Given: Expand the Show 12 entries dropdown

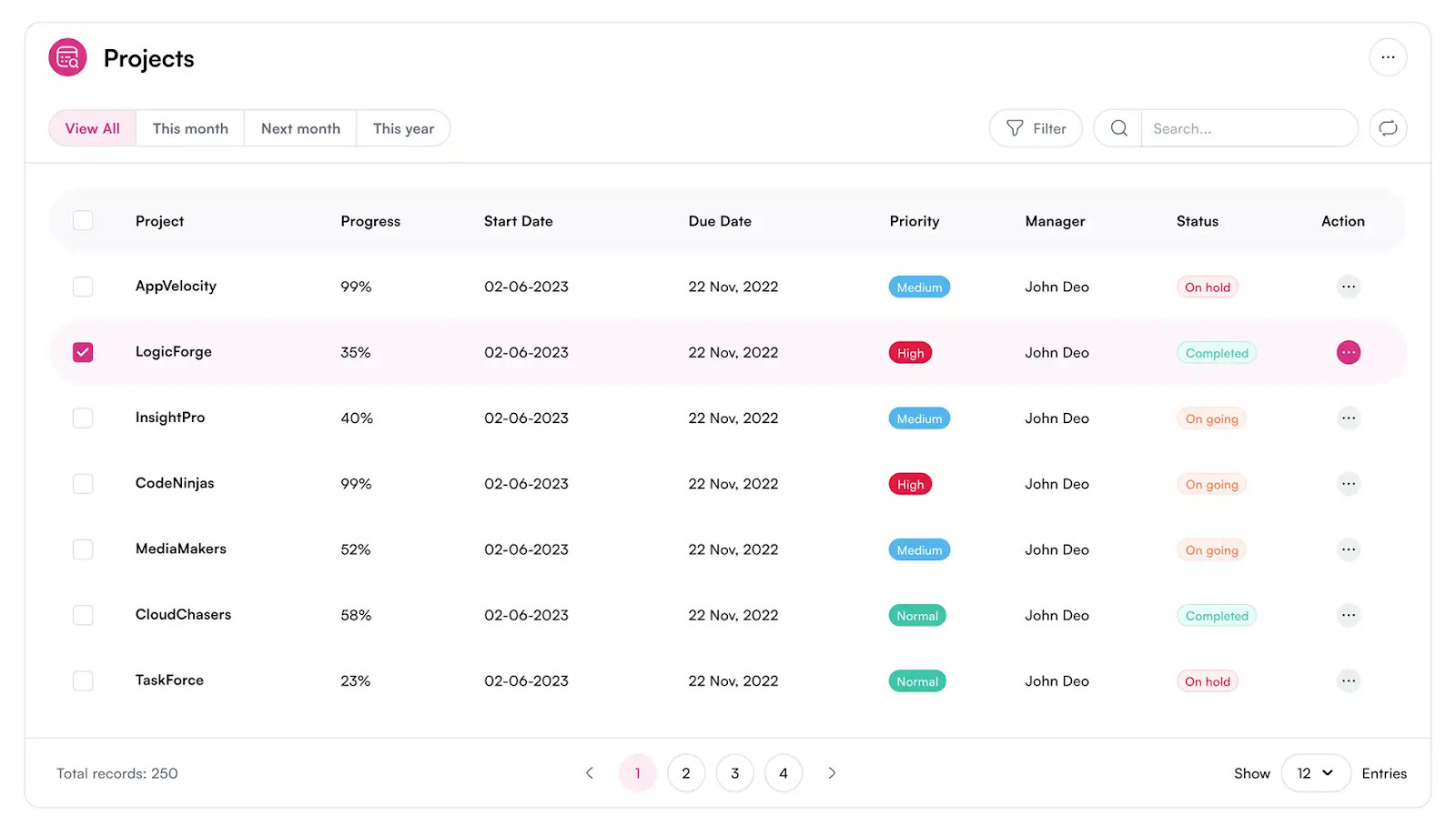Looking at the screenshot, I should (x=1315, y=773).
